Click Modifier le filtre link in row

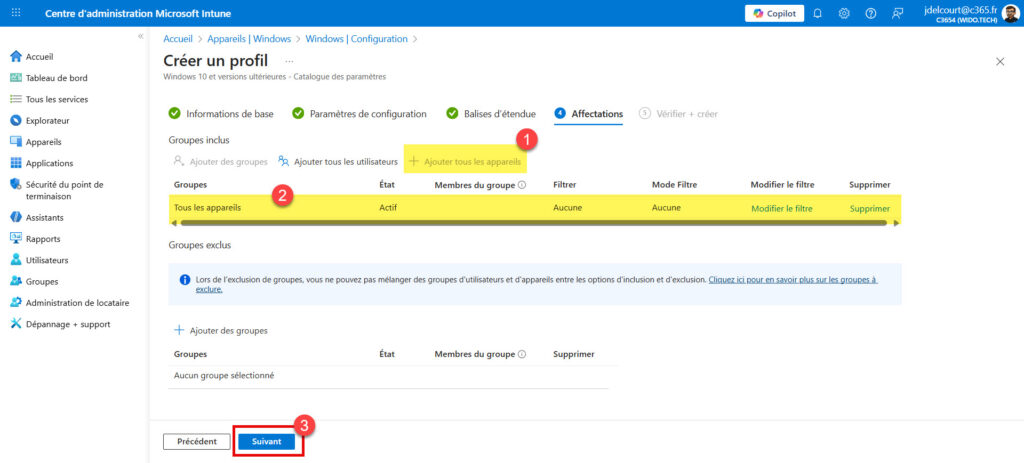[x=781, y=208]
